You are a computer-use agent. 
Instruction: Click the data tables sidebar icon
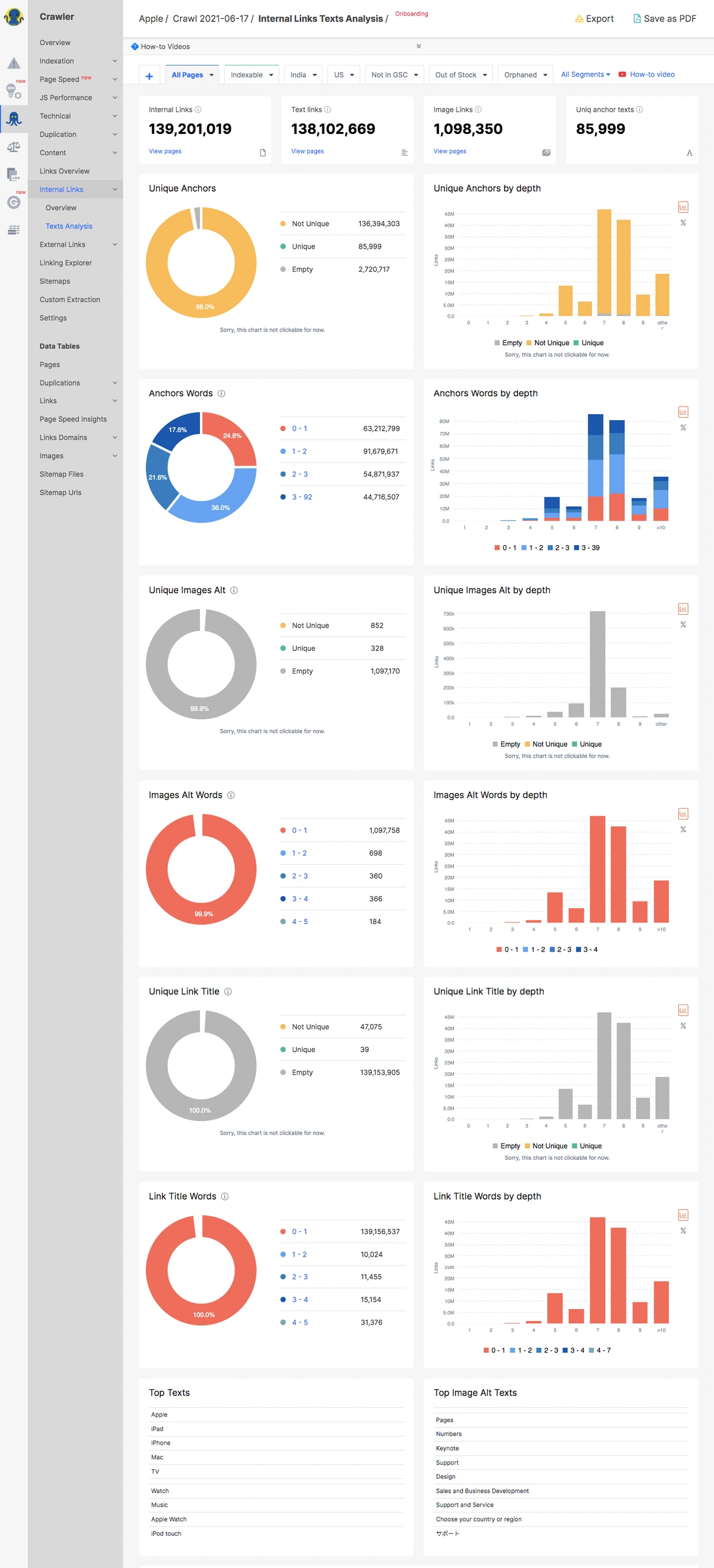[14, 230]
